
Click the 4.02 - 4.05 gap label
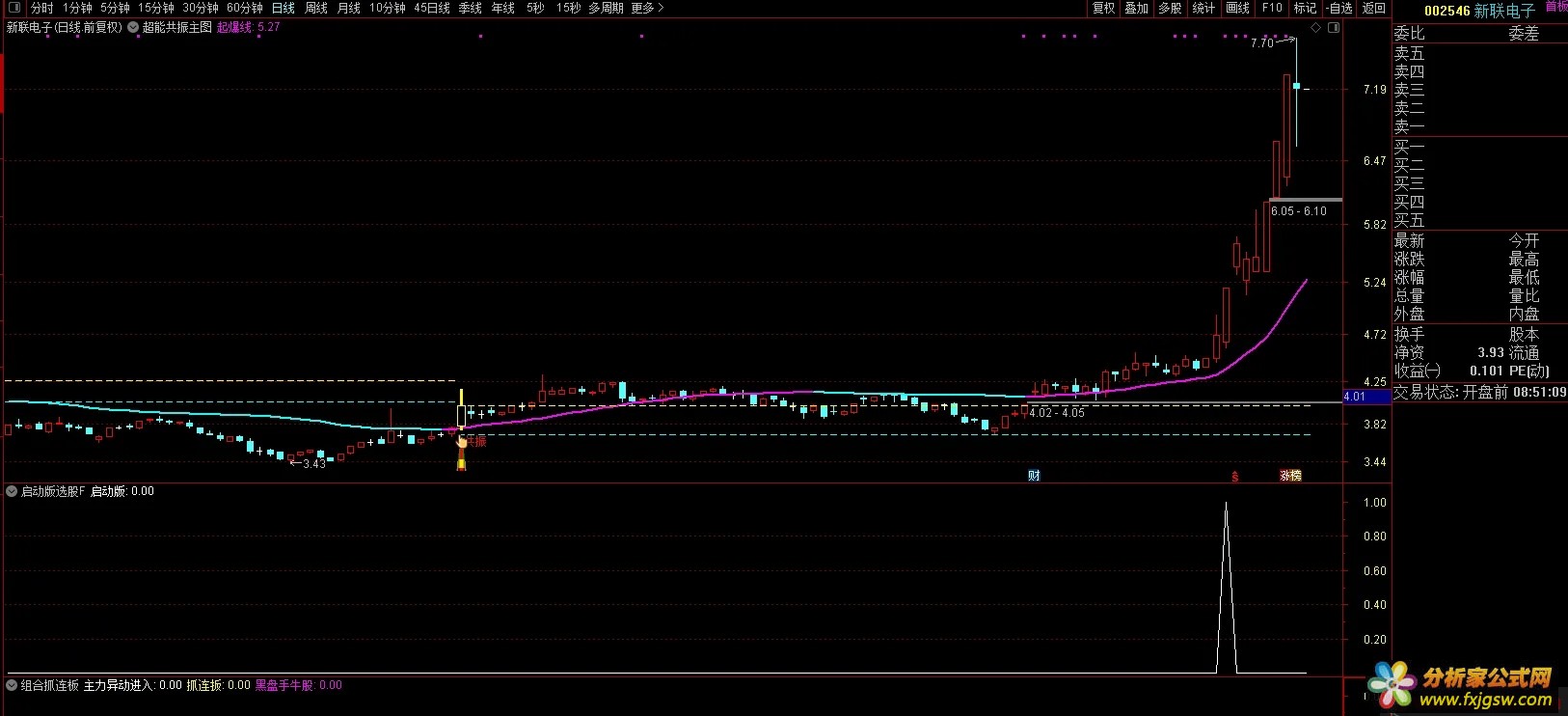[x=1056, y=413]
